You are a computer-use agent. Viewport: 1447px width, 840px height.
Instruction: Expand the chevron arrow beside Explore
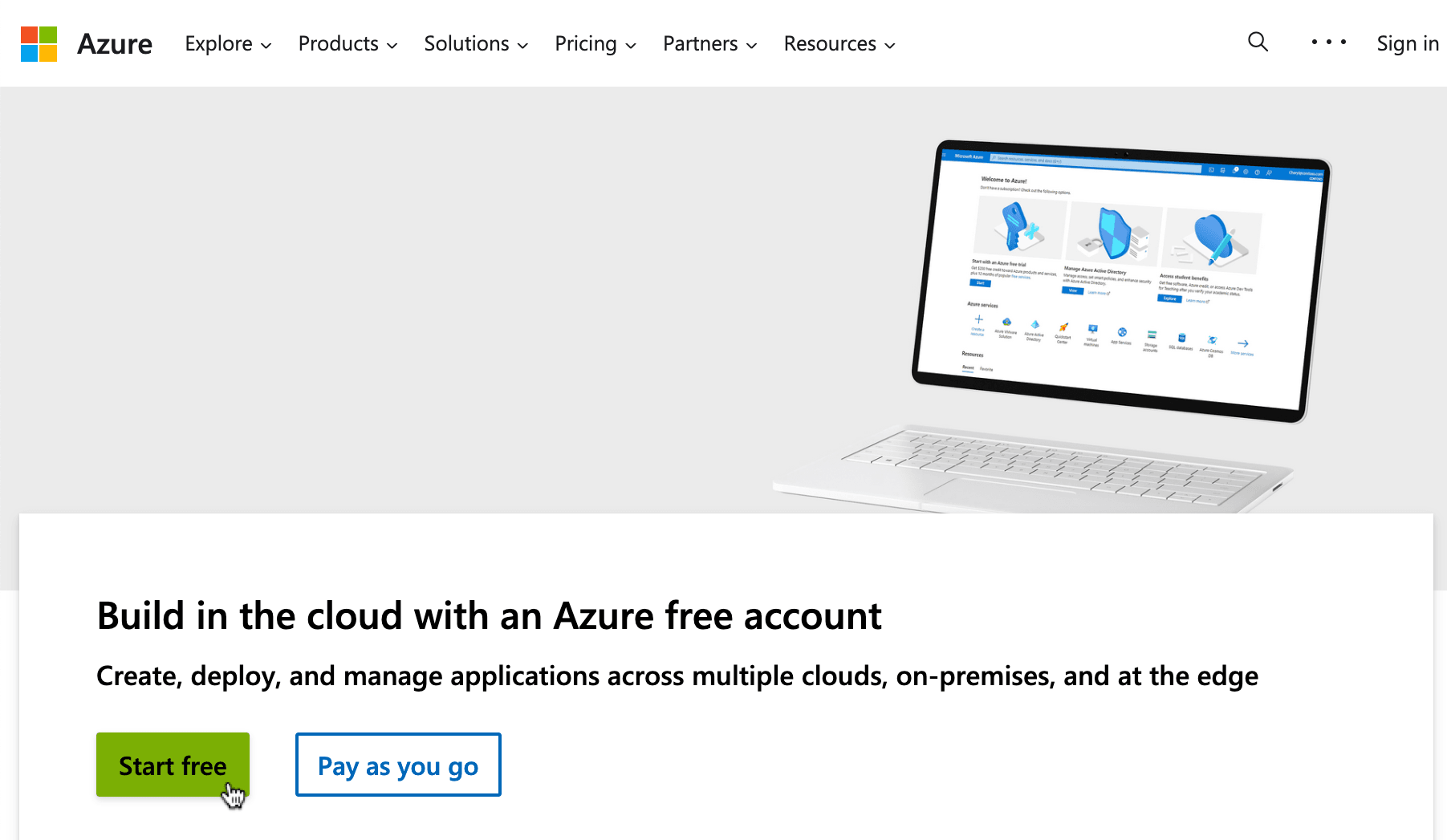click(x=266, y=46)
